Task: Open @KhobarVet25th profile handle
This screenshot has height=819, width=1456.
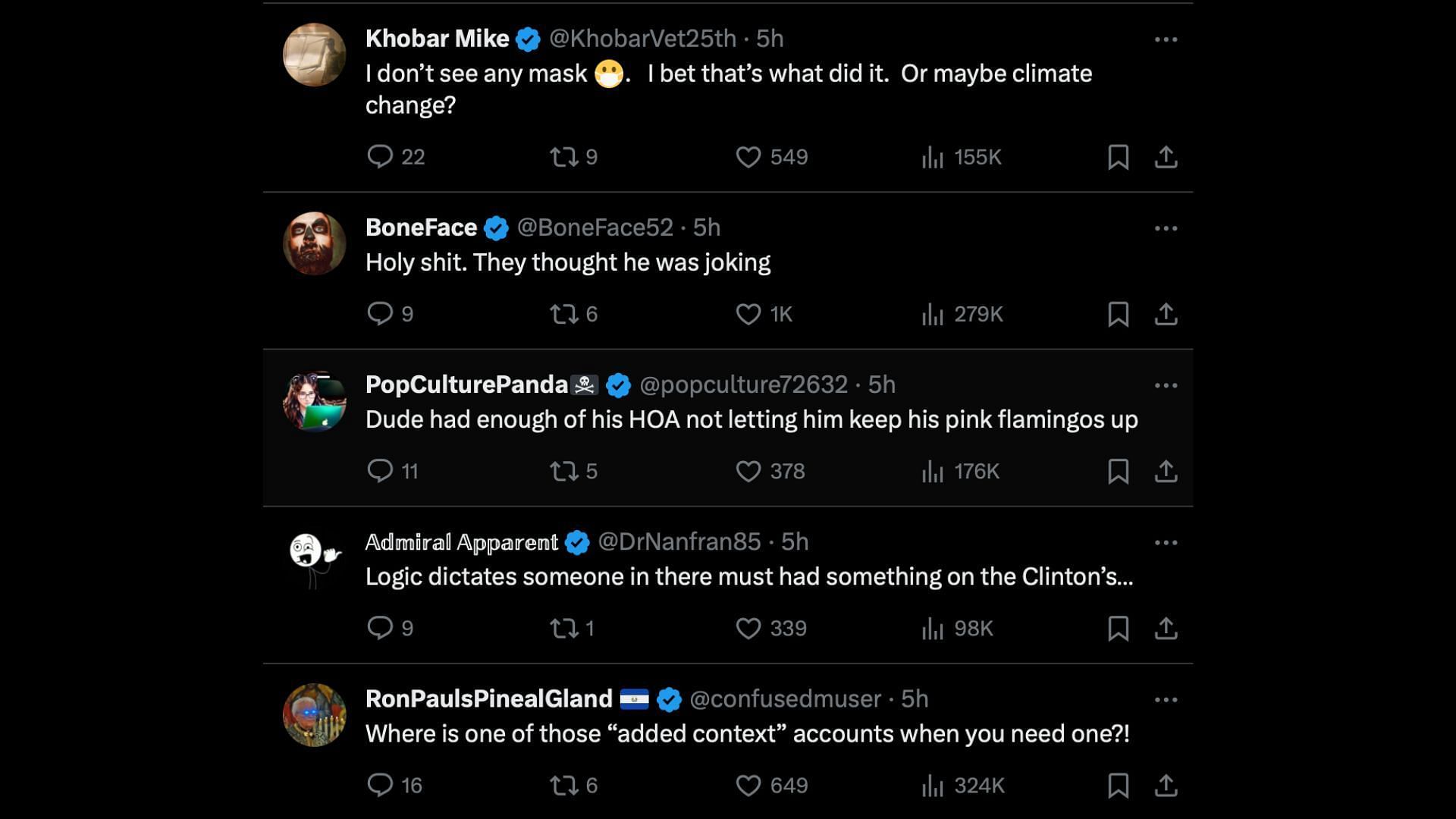Action: (x=642, y=39)
